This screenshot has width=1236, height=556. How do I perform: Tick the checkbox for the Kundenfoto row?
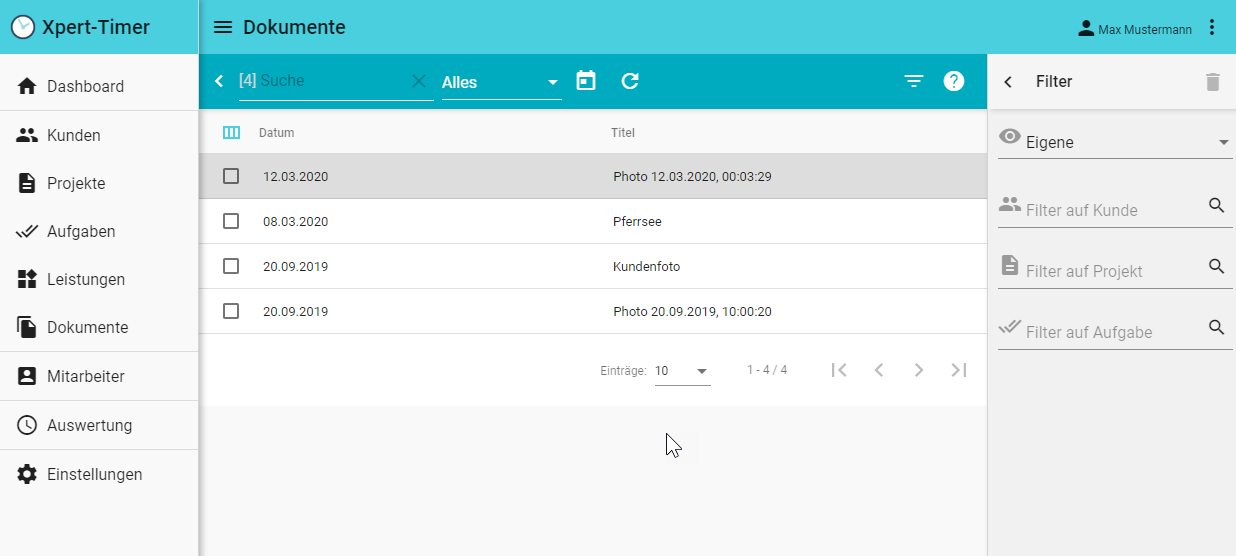tap(231, 266)
